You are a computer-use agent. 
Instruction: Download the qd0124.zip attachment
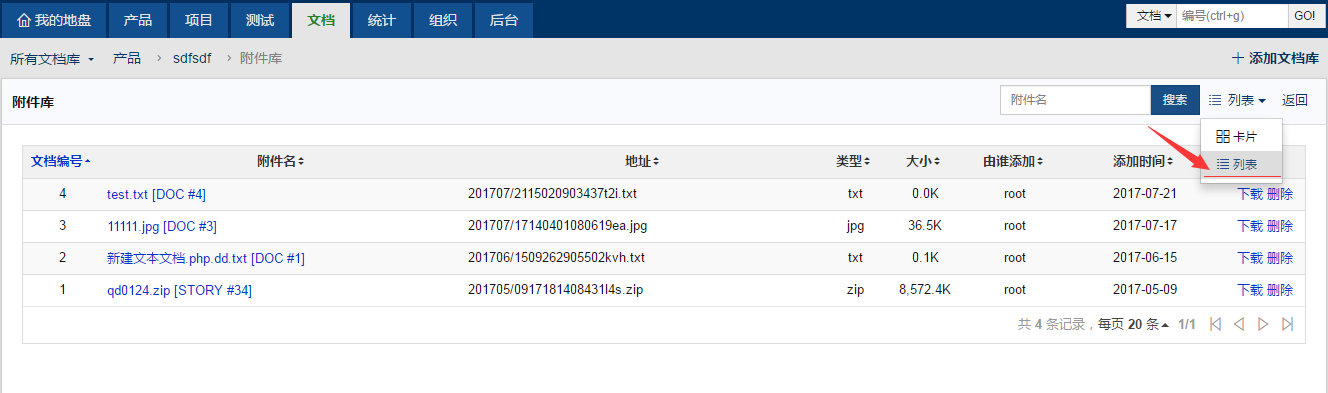click(x=1250, y=290)
